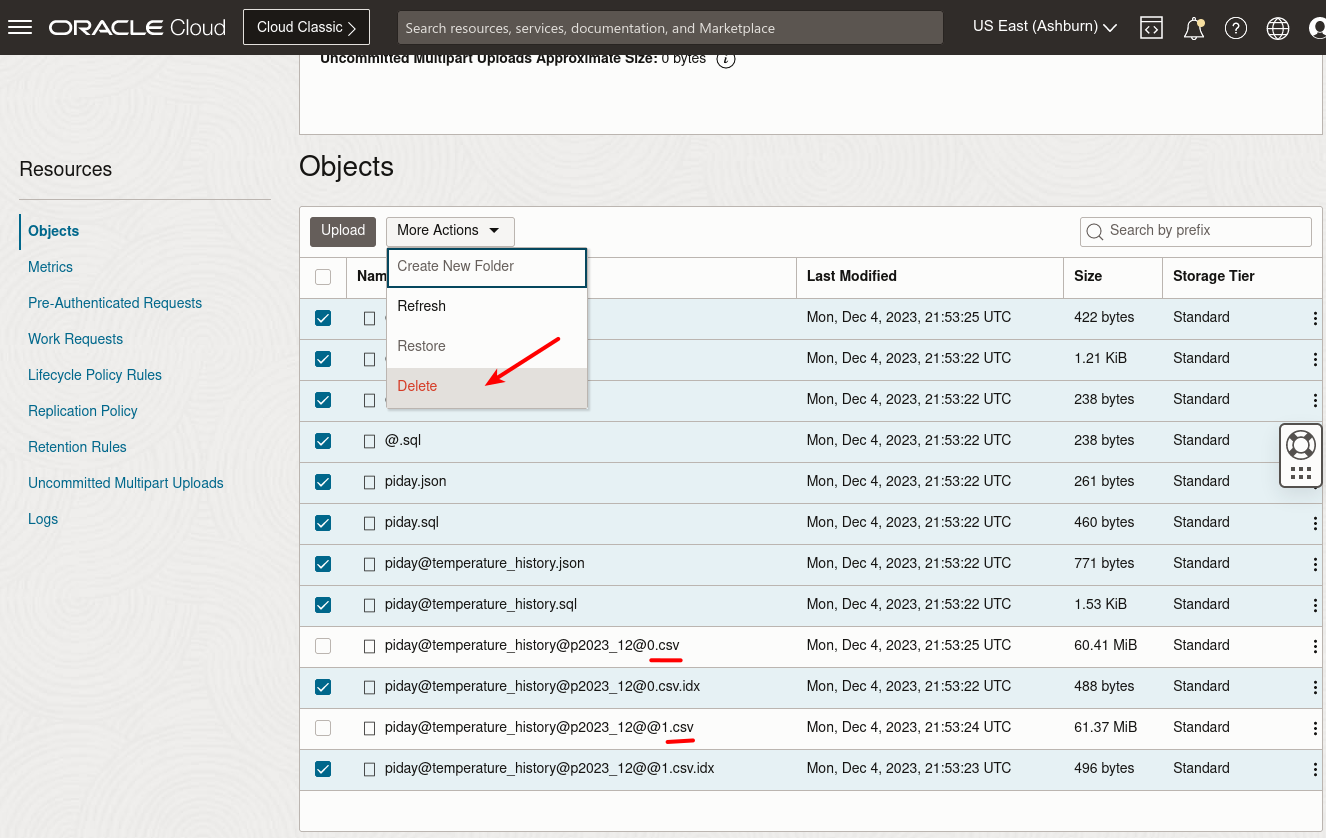Open the kebab menu for piday.json row
Image resolution: width=1326 pixels, height=838 pixels.
[1315, 481]
